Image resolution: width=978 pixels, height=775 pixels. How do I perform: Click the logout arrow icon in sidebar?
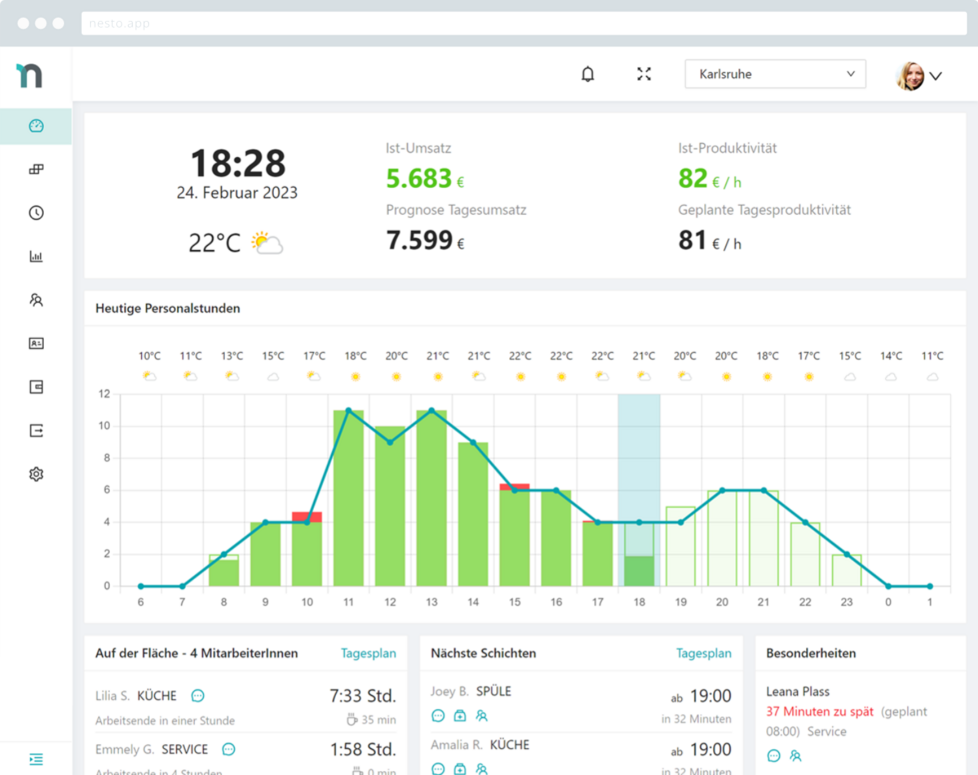click(36, 431)
